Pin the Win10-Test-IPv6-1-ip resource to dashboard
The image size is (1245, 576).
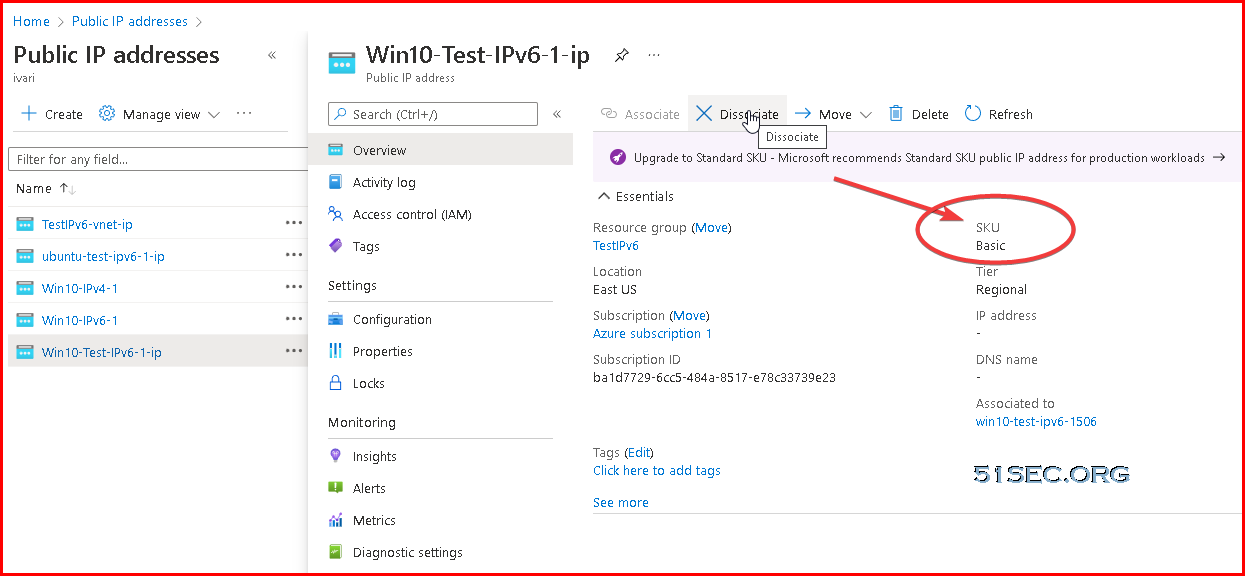click(622, 55)
